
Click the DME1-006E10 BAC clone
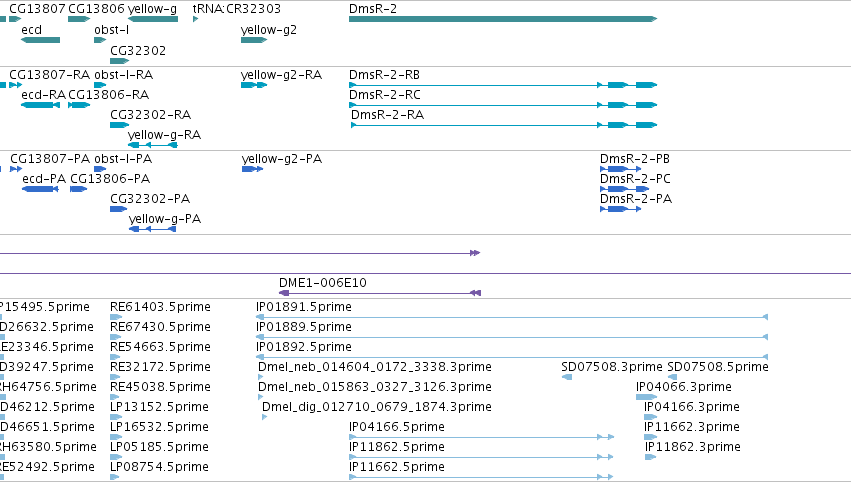pos(380,293)
